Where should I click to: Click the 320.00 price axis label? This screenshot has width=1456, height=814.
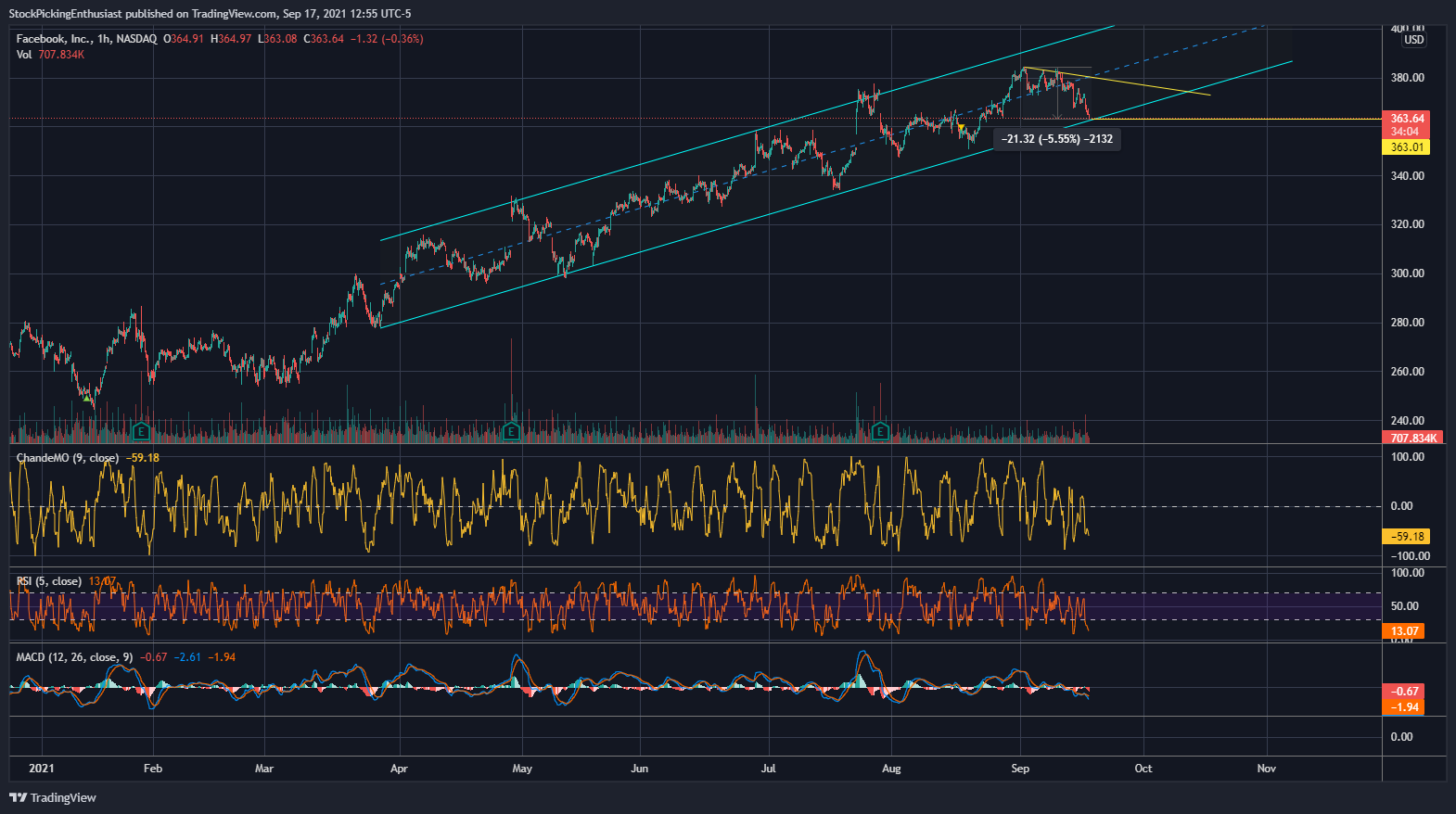click(x=1407, y=224)
